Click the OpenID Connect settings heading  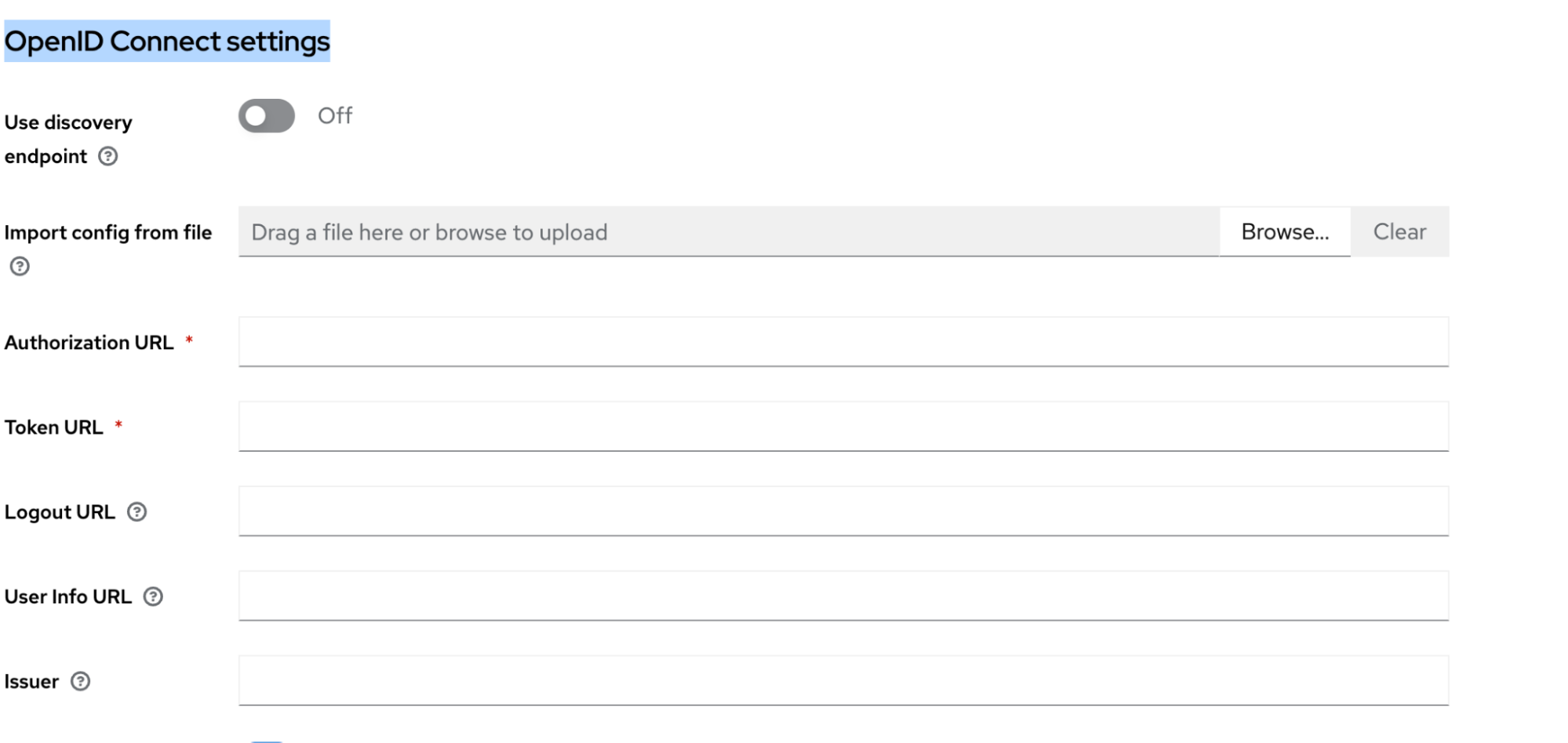167,41
